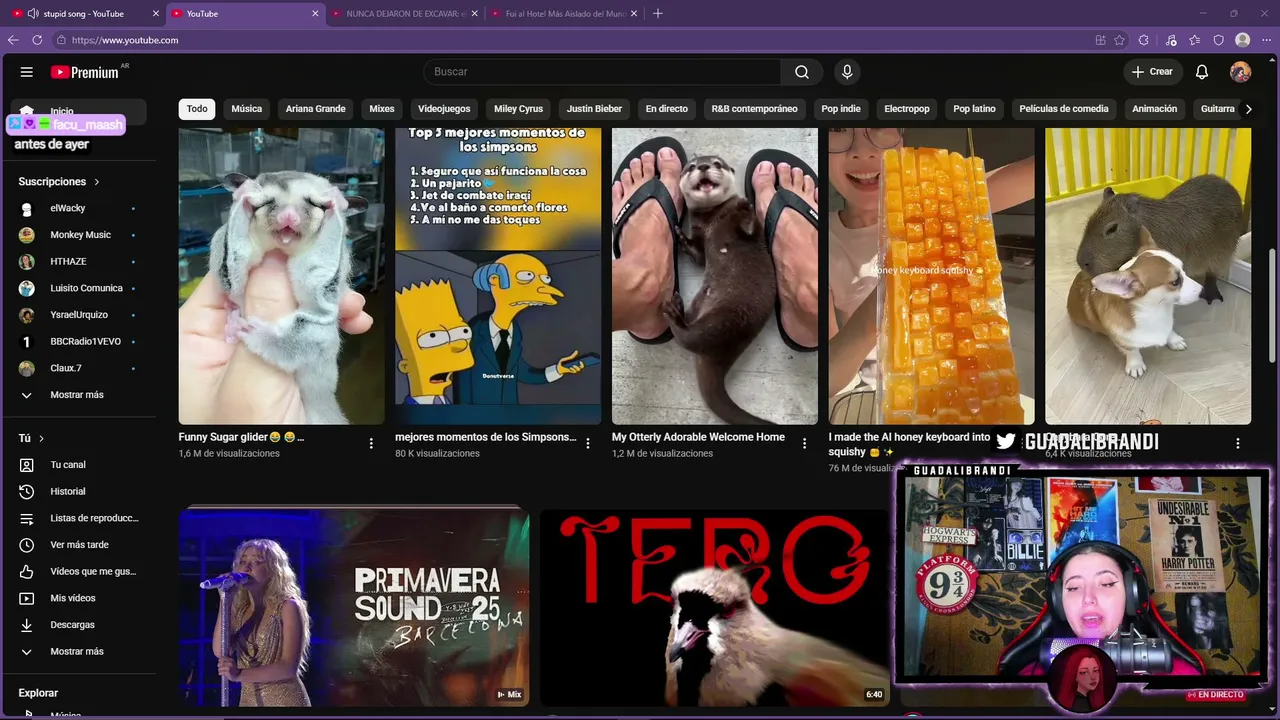Switch to the NUNCA DEJARON DE EXCAVAR tab
The image size is (1280, 720).
click(x=404, y=14)
